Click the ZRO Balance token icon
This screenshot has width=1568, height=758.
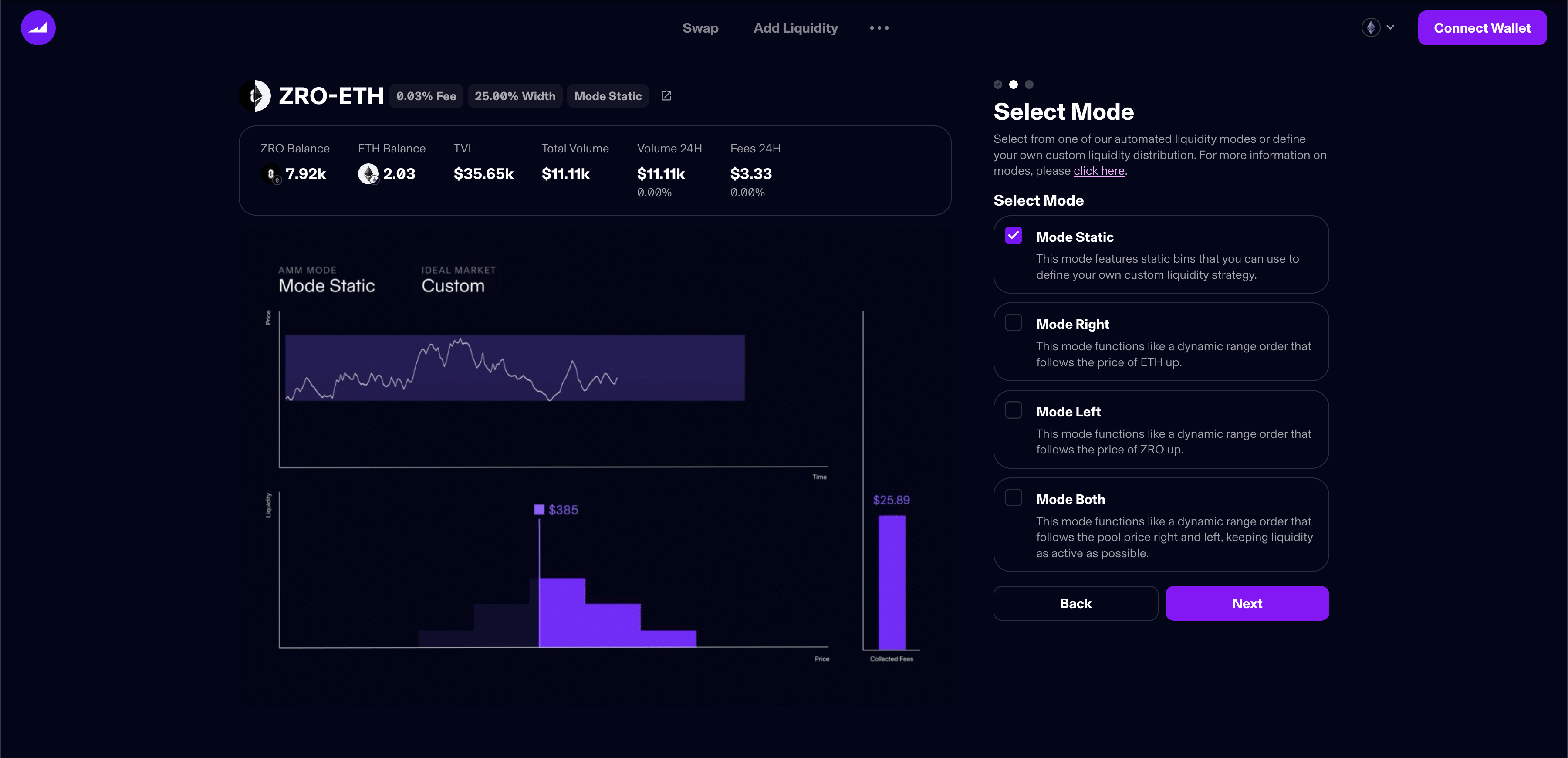point(271,174)
